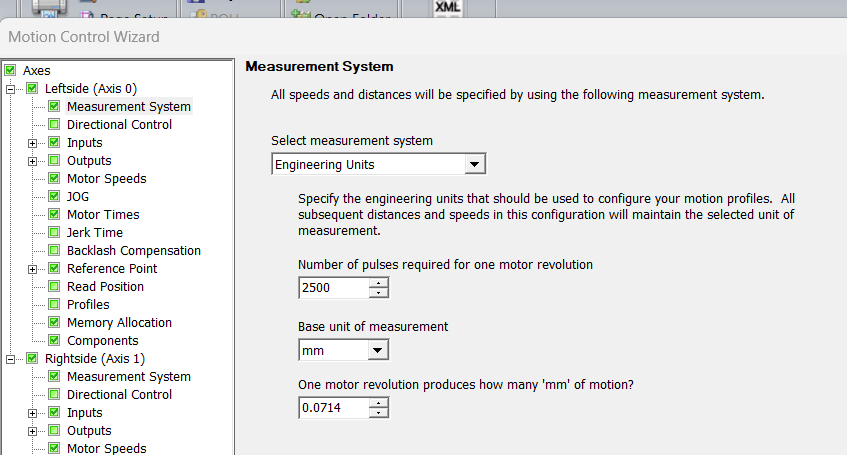Open the Leftside Motor Times page
This screenshot has width=847, height=455.
coord(103,215)
